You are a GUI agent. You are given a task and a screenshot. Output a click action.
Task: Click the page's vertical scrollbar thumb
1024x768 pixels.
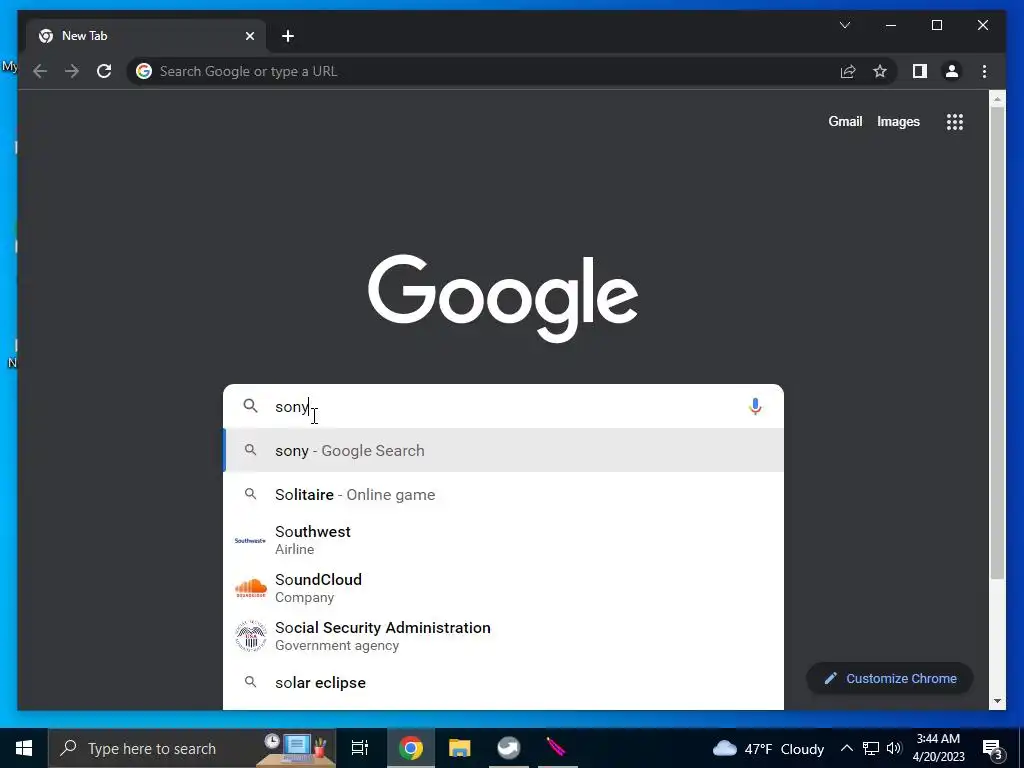pos(997,343)
